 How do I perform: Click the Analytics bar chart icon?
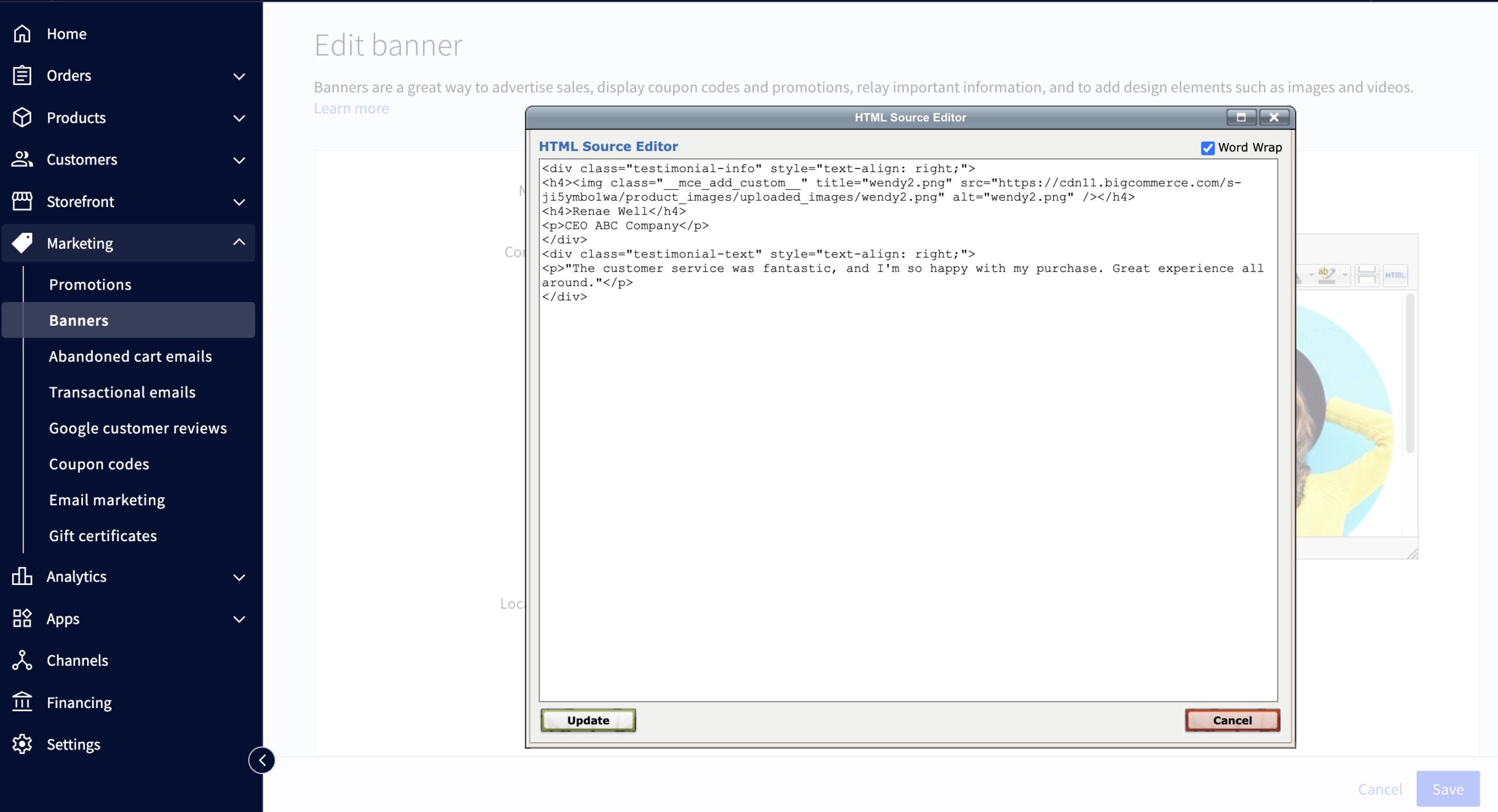click(22, 576)
